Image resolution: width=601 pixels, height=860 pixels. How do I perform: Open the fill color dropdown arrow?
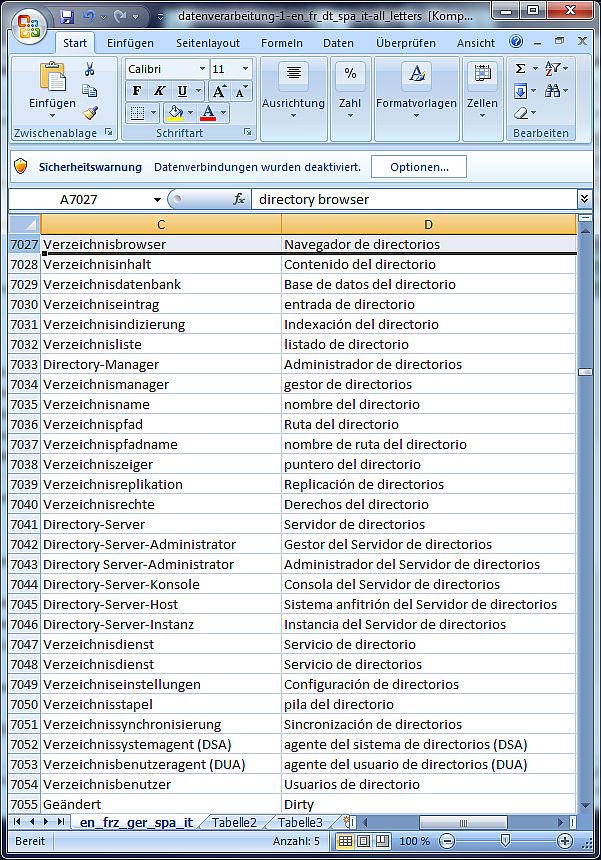190,113
